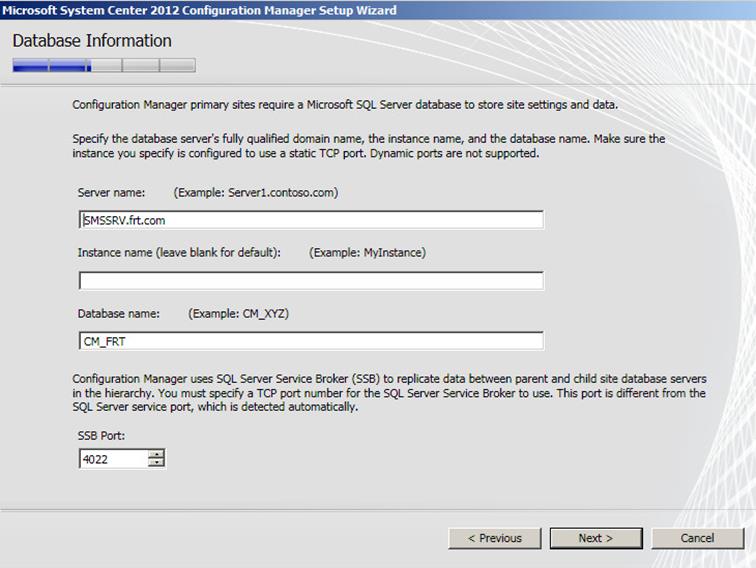
Task: Click the first filled progress segment
Action: pyautogui.click(x=30, y=66)
